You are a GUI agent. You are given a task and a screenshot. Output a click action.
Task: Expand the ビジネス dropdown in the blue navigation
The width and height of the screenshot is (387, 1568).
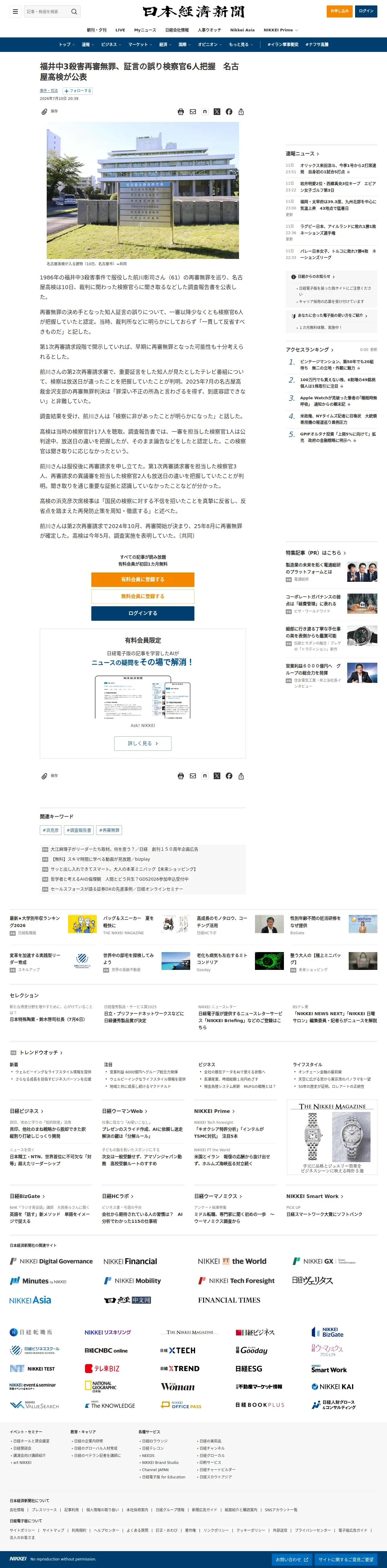coord(111,44)
